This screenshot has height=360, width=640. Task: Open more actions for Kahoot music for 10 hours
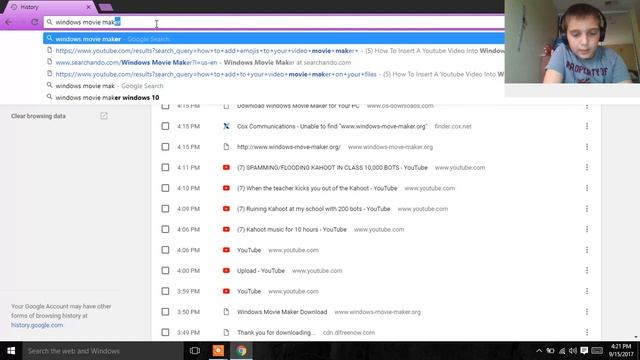(x=587, y=229)
